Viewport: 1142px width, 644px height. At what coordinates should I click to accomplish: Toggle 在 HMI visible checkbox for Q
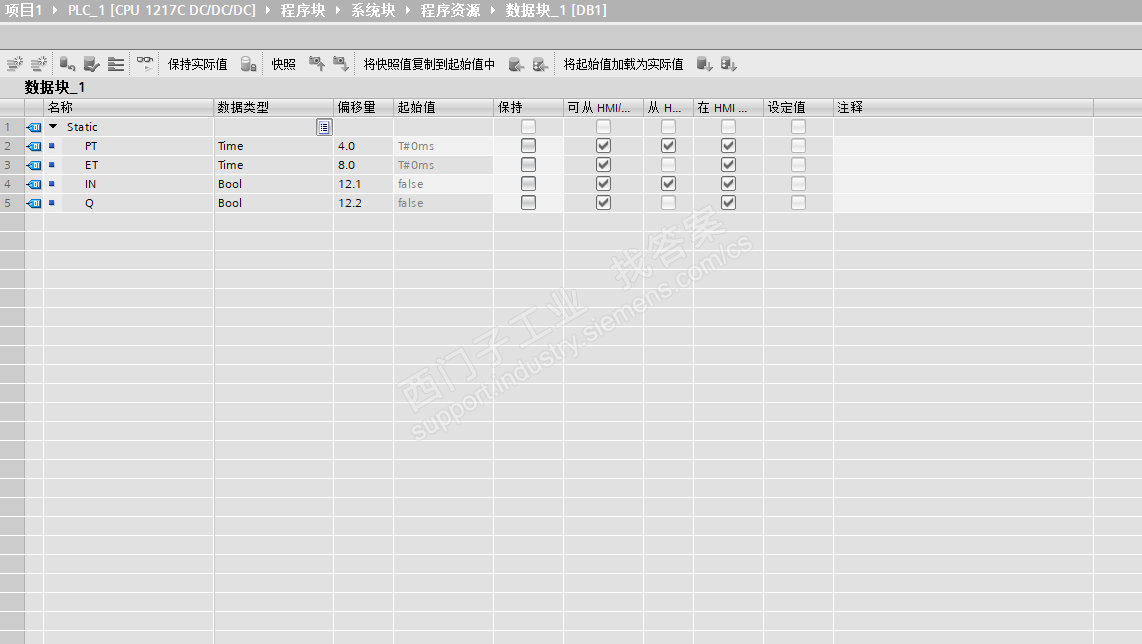(728, 203)
